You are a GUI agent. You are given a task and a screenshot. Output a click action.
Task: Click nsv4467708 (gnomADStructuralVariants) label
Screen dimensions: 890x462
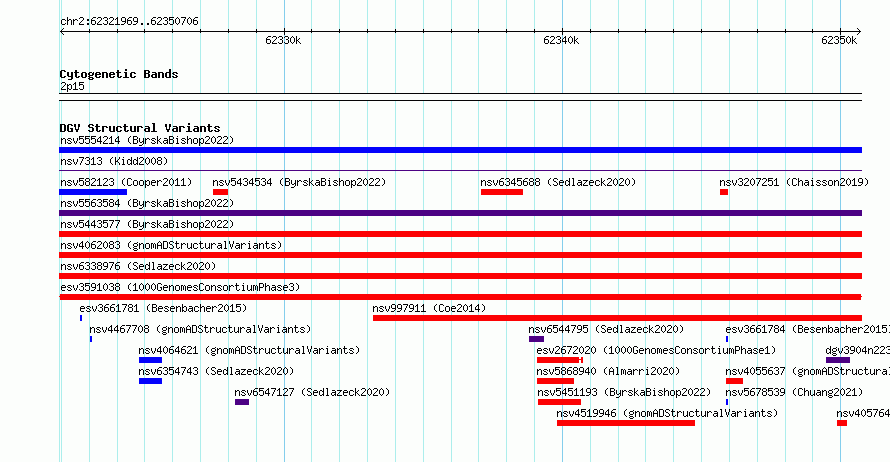[200, 329]
